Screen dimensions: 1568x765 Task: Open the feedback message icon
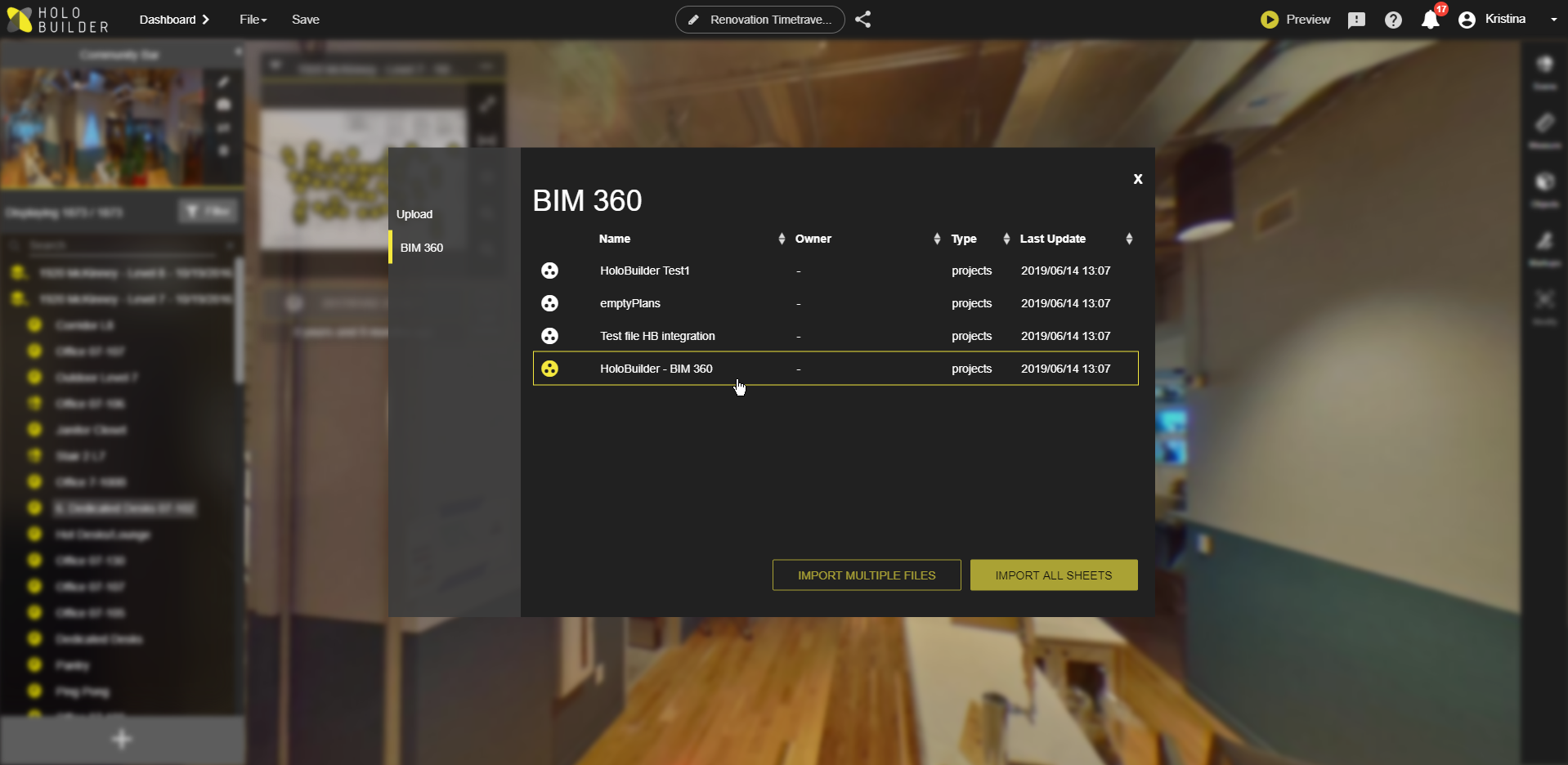tap(1356, 20)
